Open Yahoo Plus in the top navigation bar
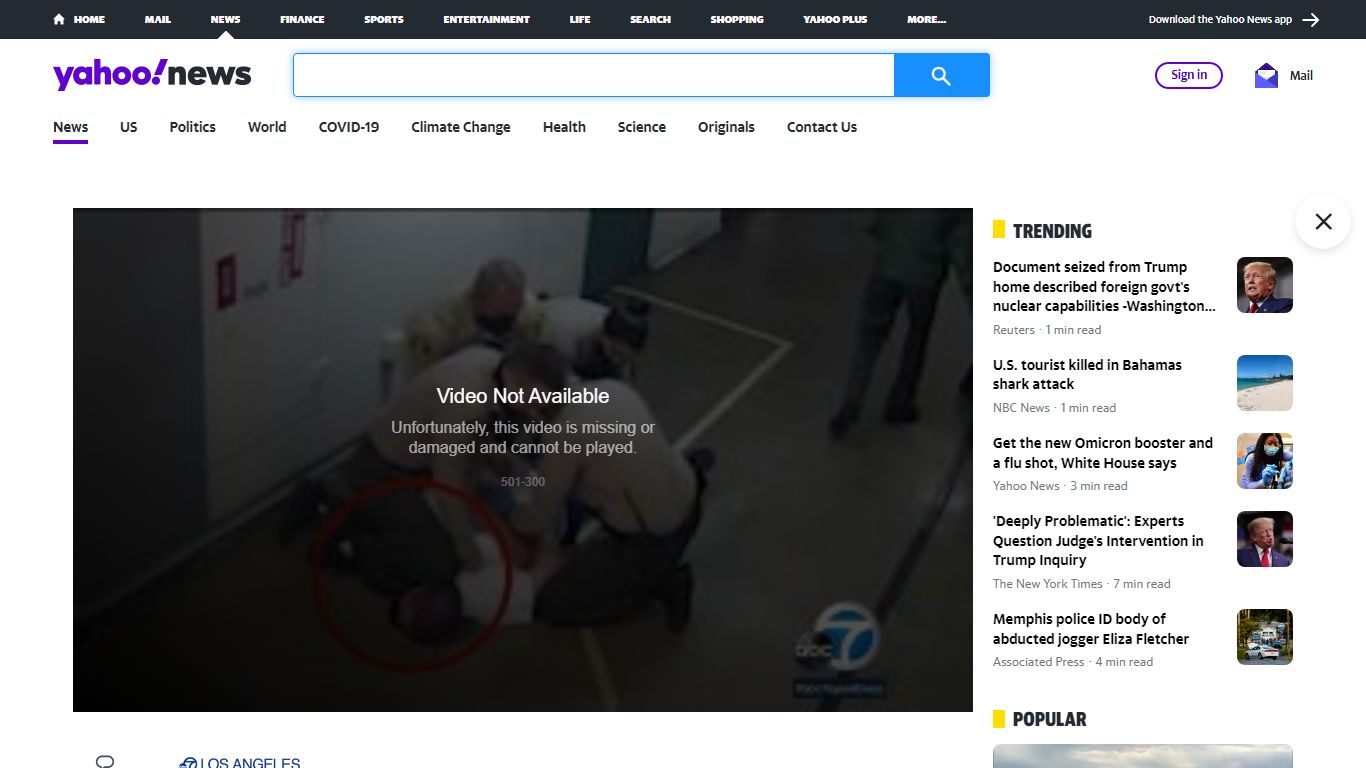1366x768 pixels. [835, 19]
